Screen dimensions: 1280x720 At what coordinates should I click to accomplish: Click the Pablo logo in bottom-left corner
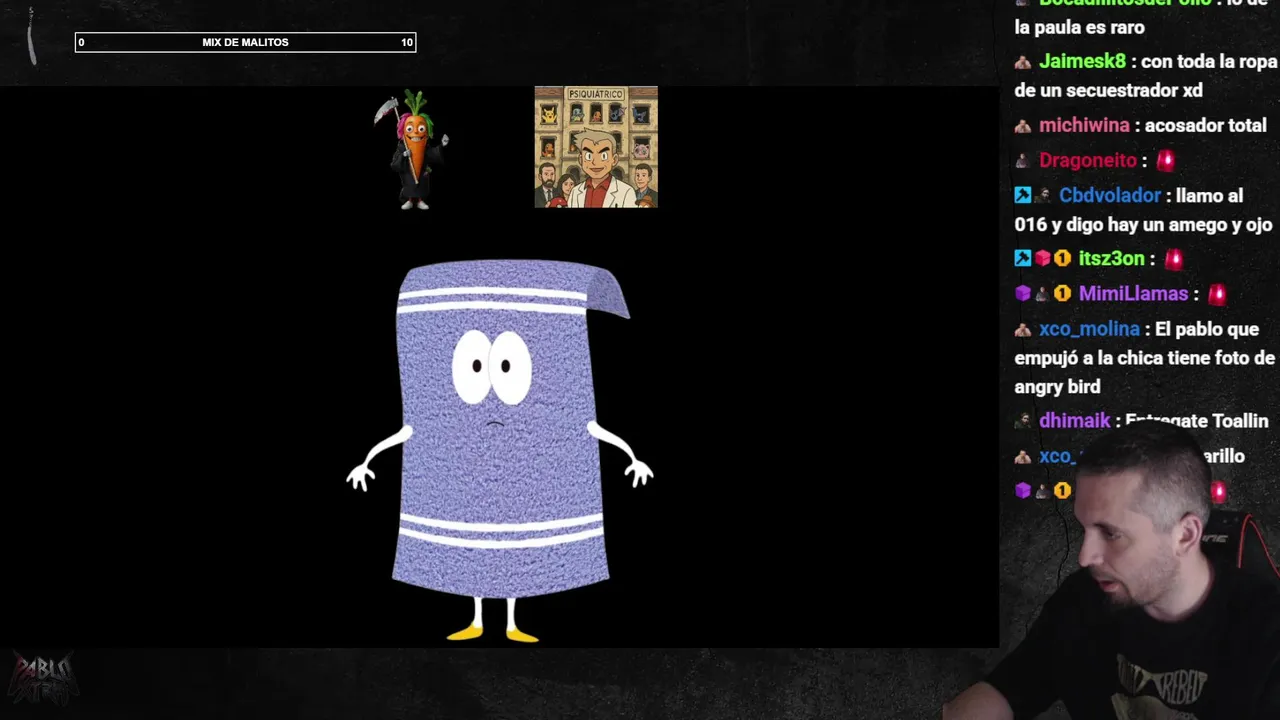[42, 680]
